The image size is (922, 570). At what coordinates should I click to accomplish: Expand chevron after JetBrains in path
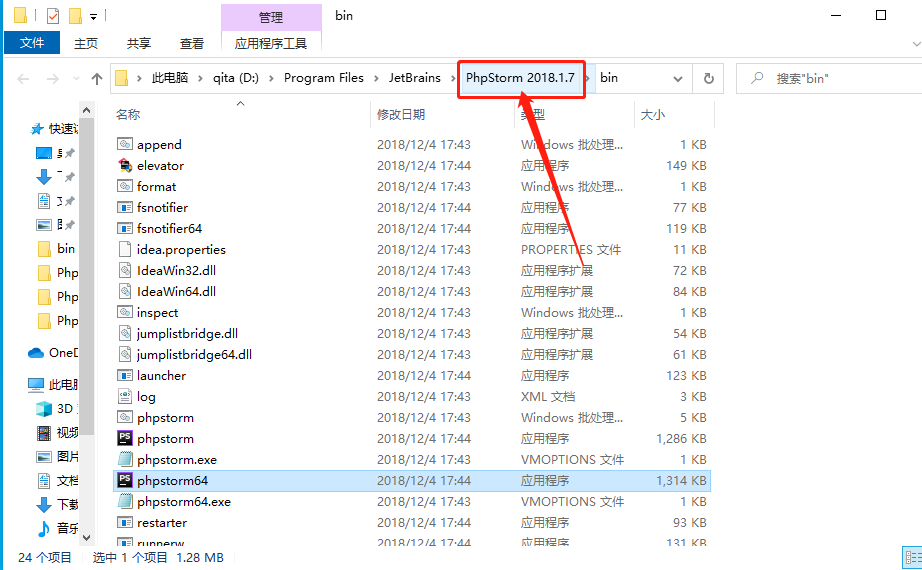[x=453, y=78]
